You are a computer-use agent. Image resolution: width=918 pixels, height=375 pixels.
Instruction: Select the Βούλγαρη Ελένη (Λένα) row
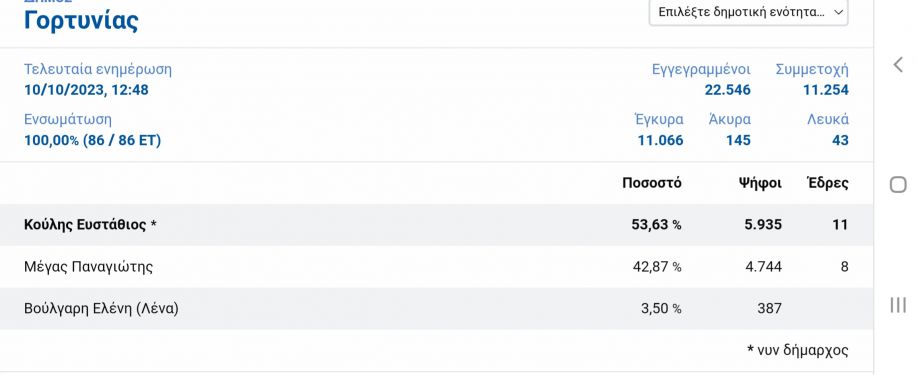point(436,308)
